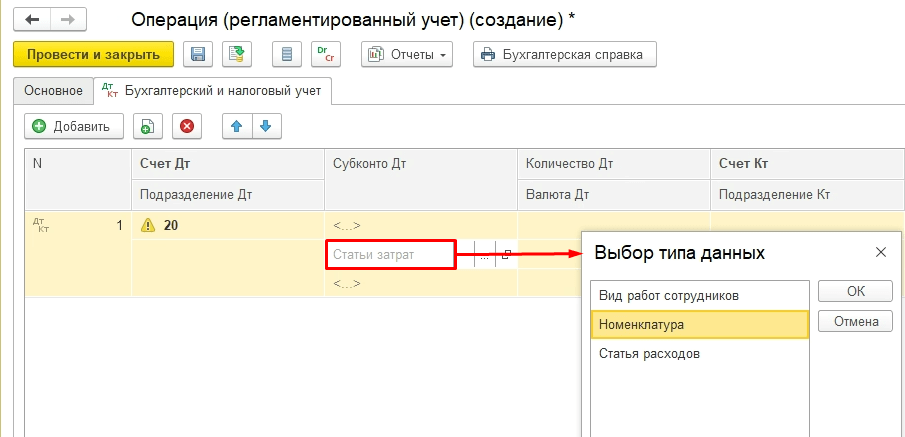Move the row up with the arrow
Viewport: 905px width, 437px height.
(237, 126)
